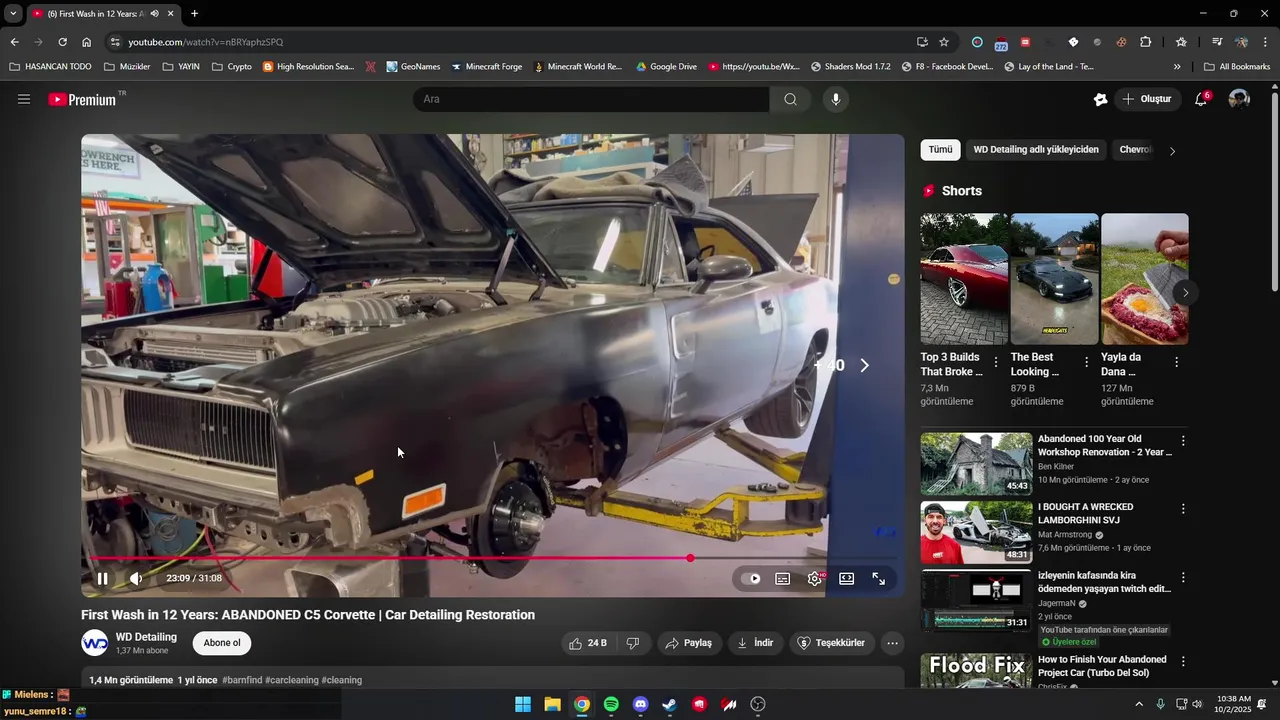Open Chrome media controls music-note icon
Image resolution: width=1280 pixels, height=720 pixels.
pyautogui.click(x=1217, y=42)
